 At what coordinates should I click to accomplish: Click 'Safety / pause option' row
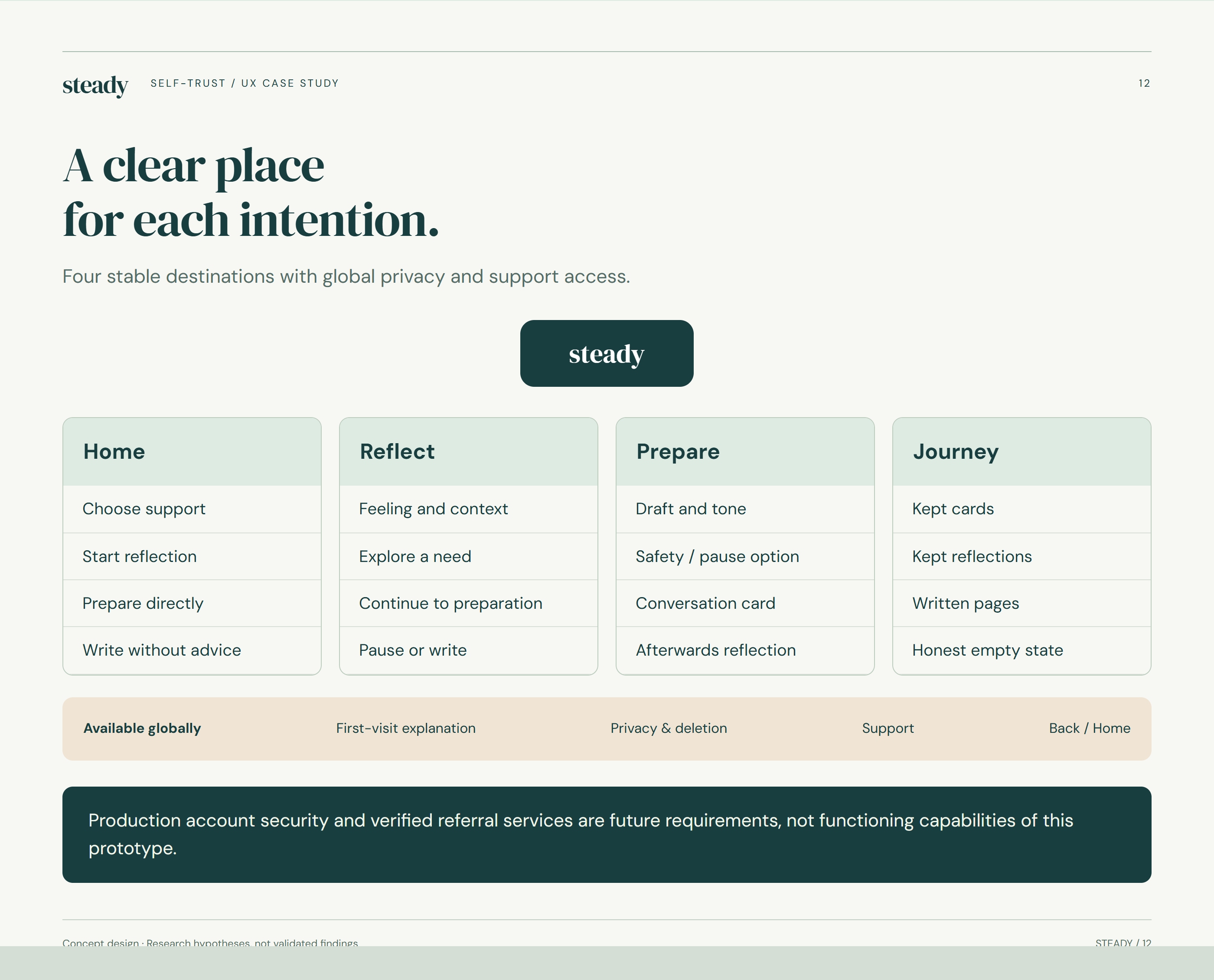745,557
